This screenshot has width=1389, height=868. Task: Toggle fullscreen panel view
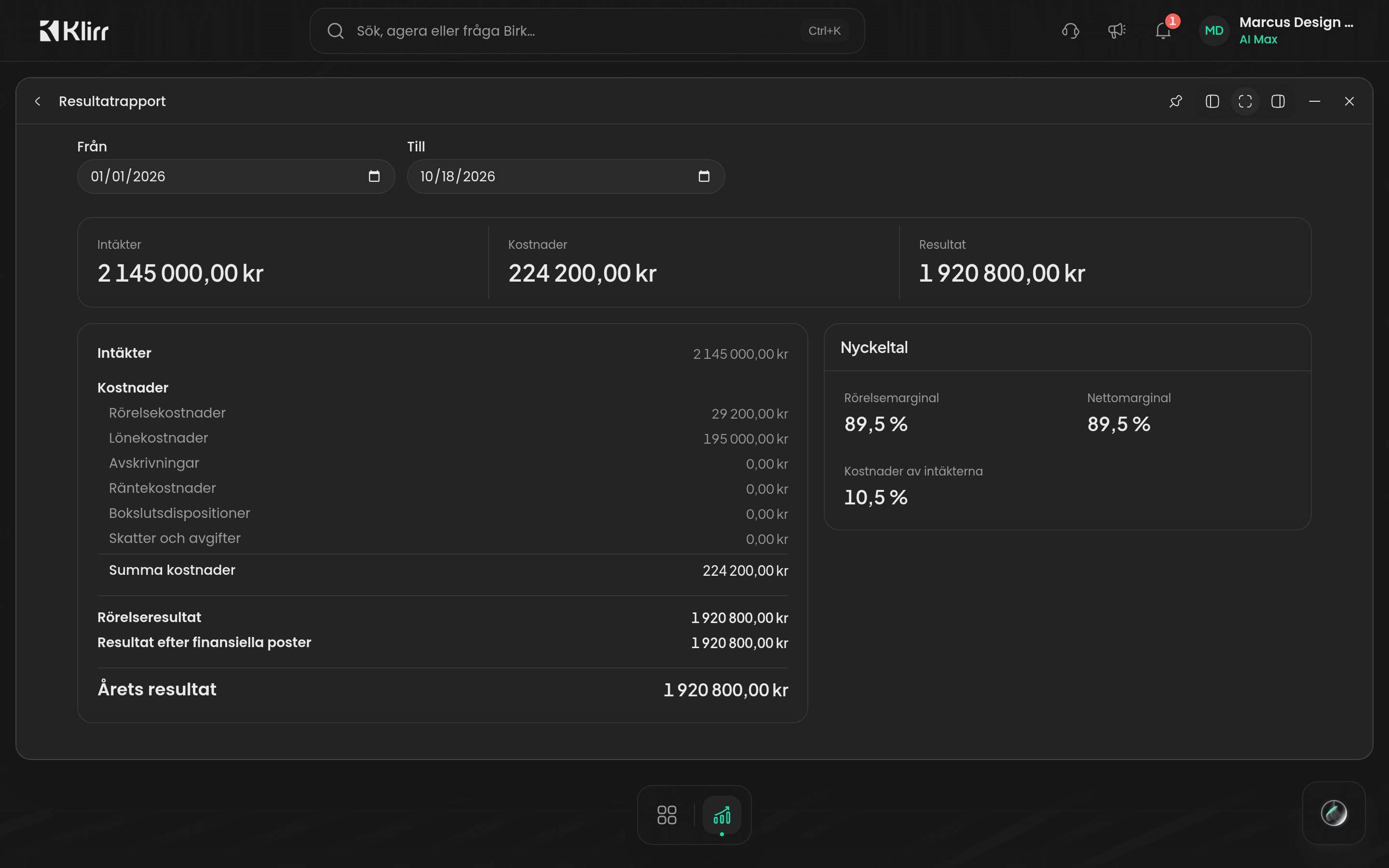coord(1245,102)
